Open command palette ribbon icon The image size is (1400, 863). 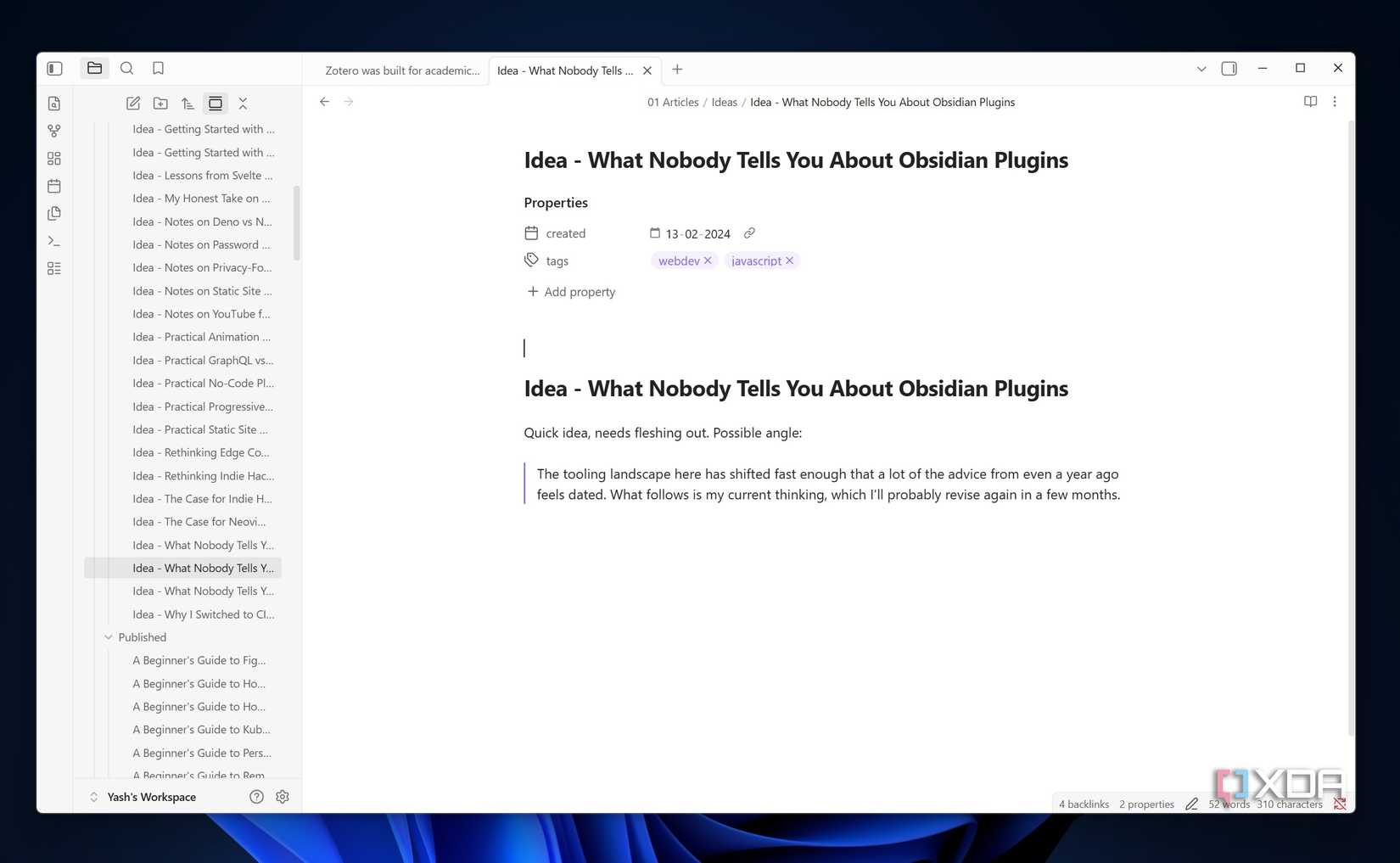click(54, 241)
